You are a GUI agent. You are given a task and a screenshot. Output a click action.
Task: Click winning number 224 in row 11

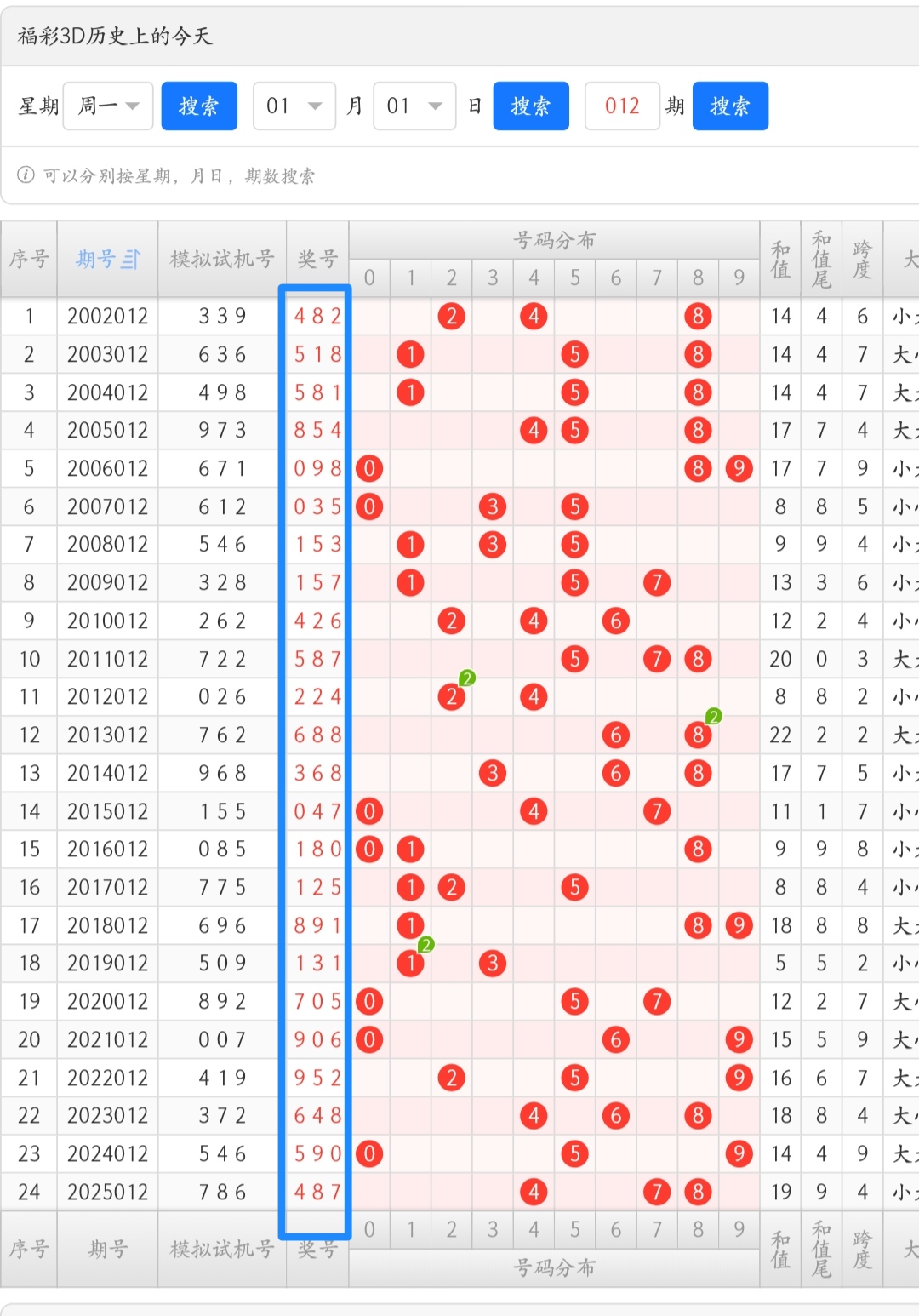point(317,697)
